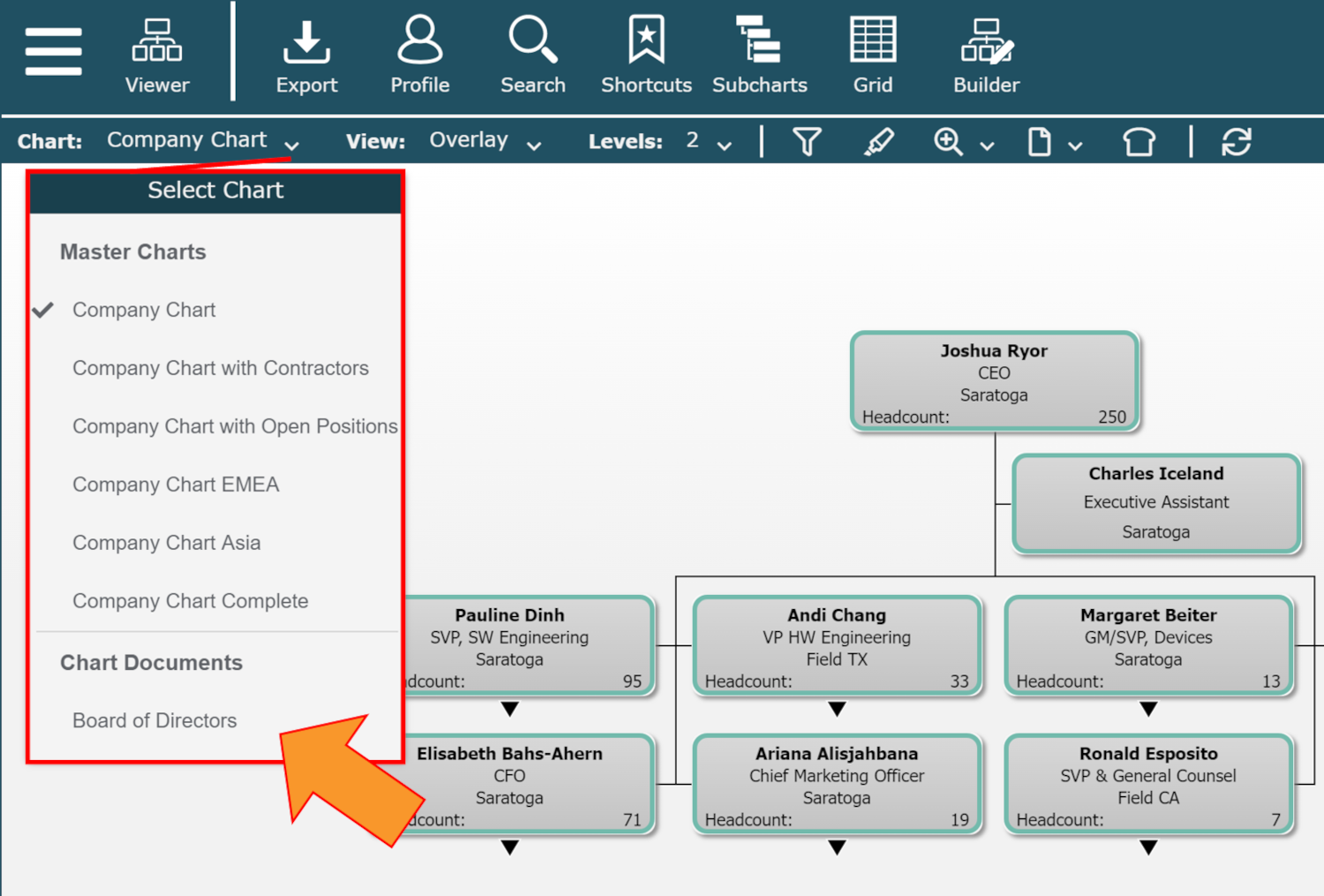Select the Charles Iceland assistant box
1324x896 pixels.
point(1156,503)
